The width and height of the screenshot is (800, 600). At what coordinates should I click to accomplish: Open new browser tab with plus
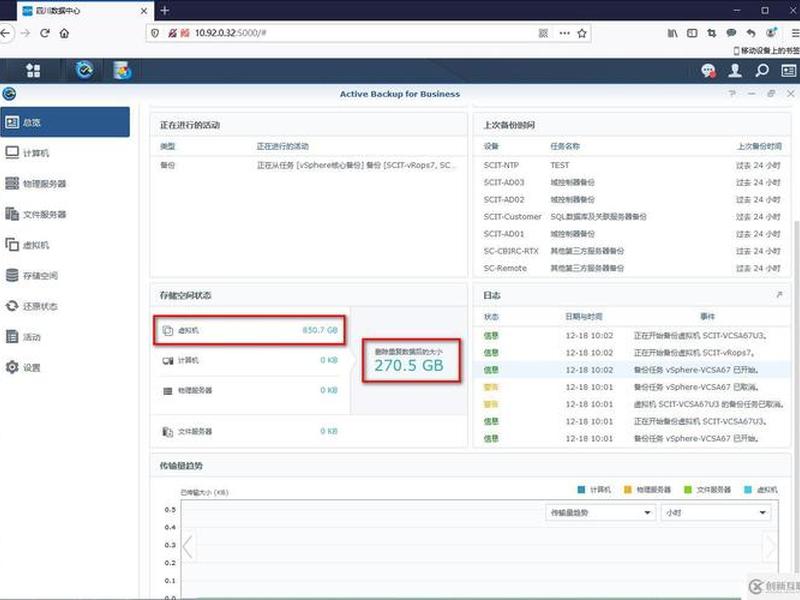[x=164, y=10]
